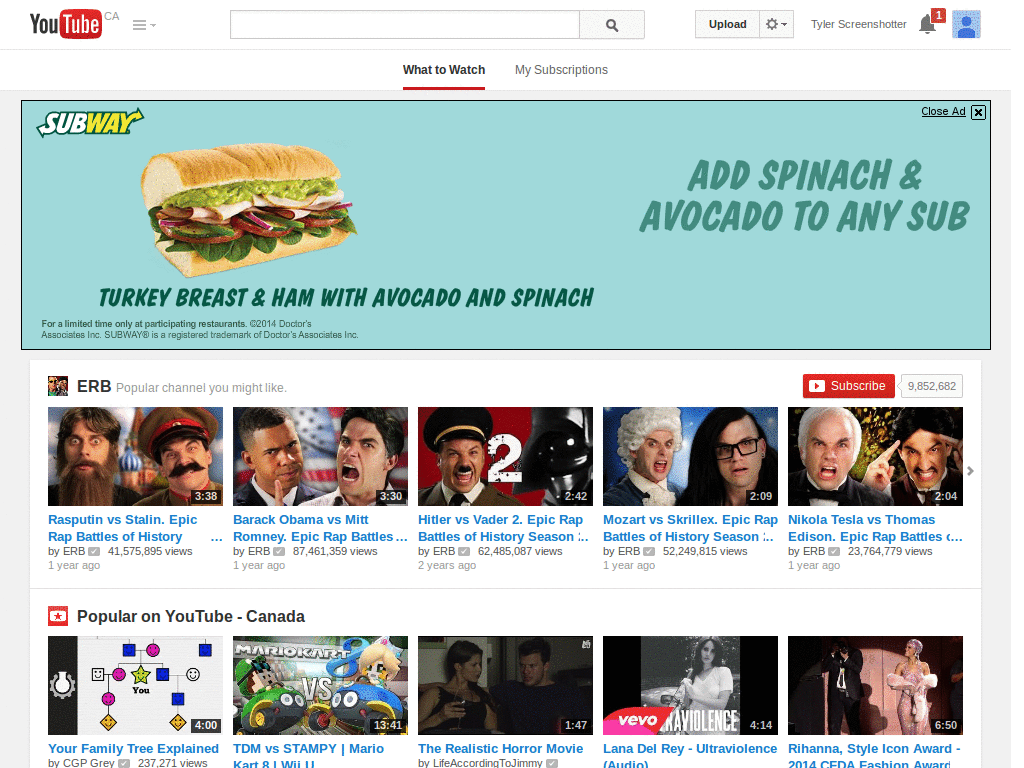Open Your Family Tree Explained thumbnail

pyautogui.click(x=135, y=686)
